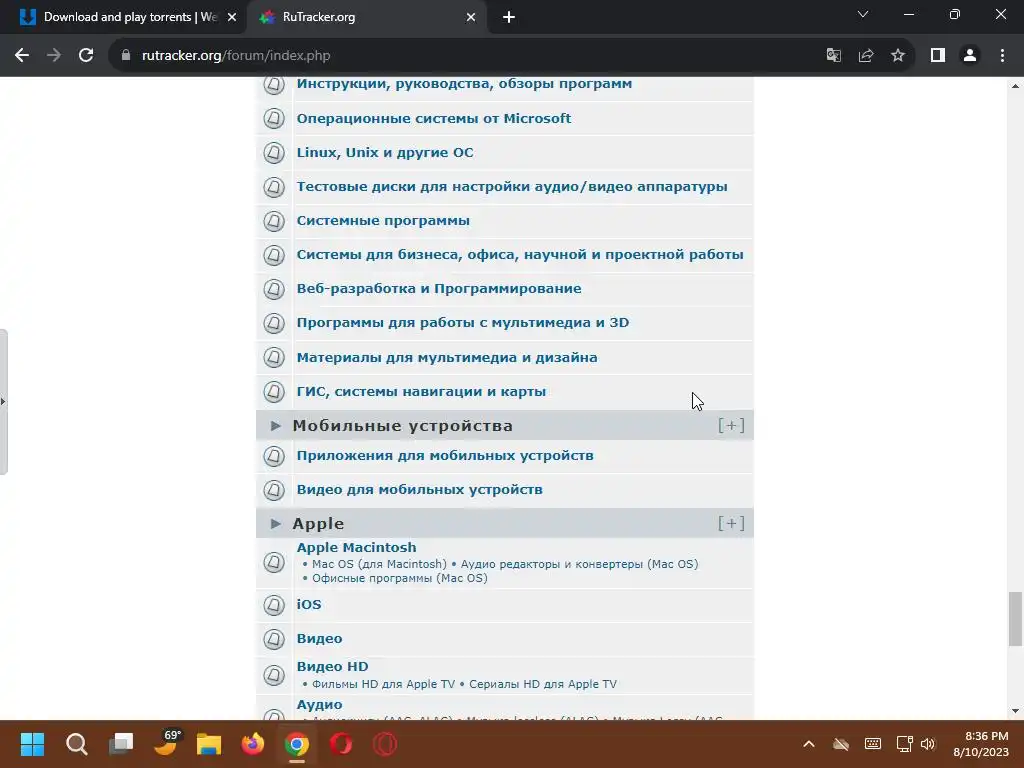Open Сериалы HD для Apple TV

pyautogui.click(x=543, y=684)
